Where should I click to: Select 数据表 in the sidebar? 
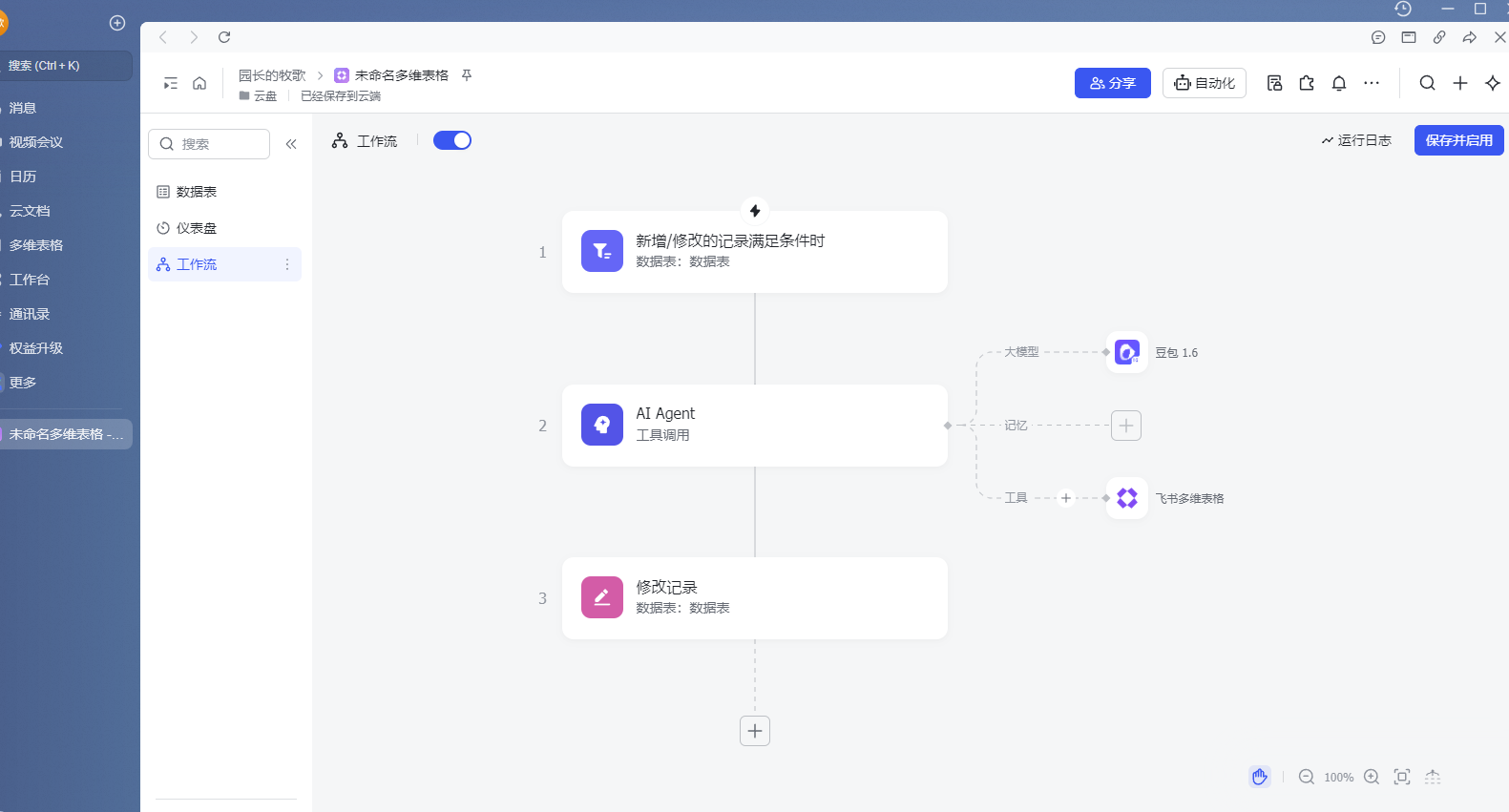197,192
